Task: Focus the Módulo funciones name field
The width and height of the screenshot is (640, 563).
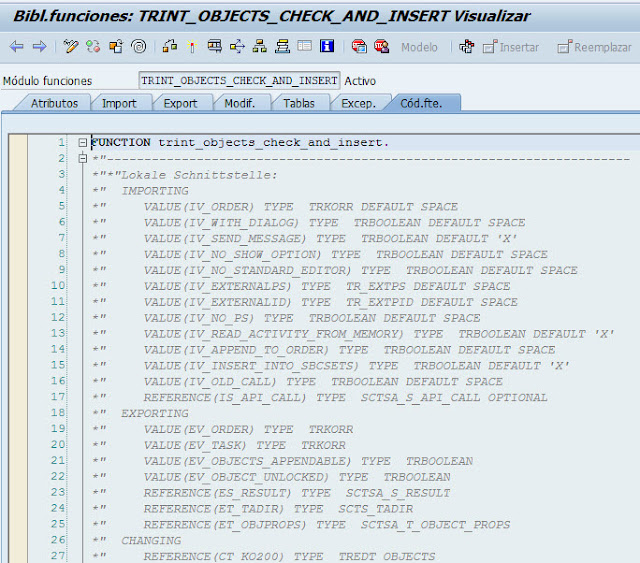Action: pos(239,80)
